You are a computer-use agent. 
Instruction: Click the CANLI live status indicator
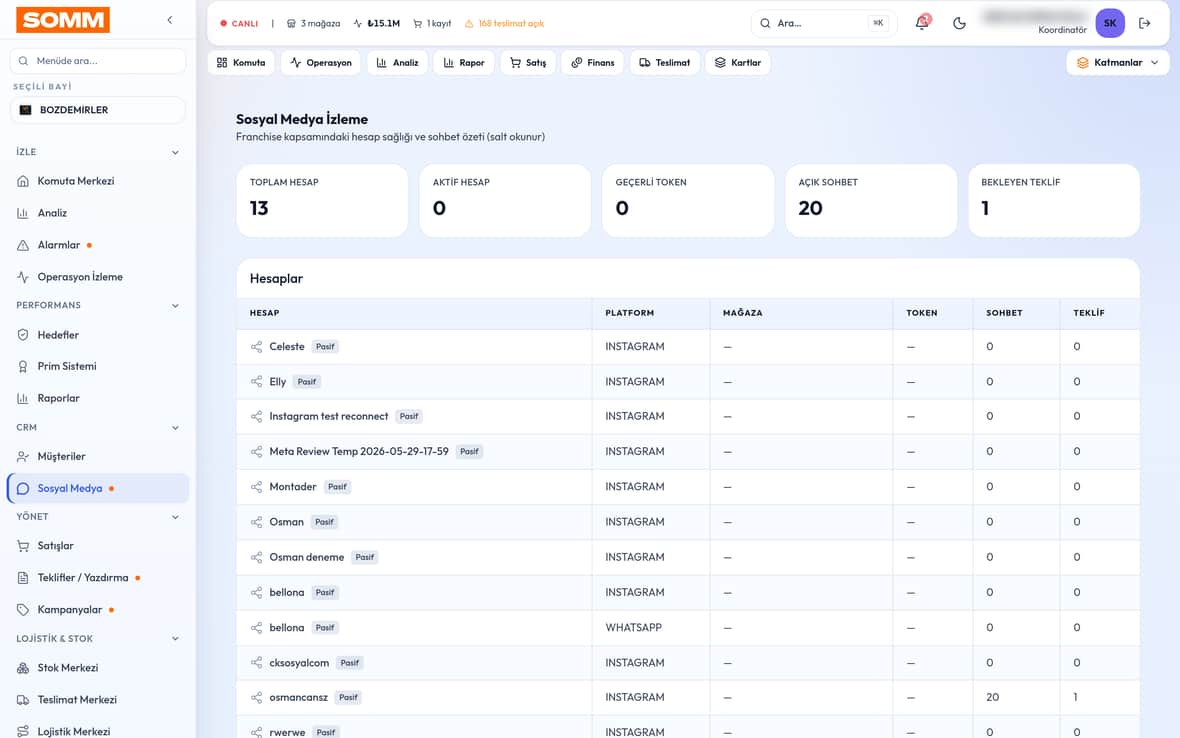click(x=239, y=23)
